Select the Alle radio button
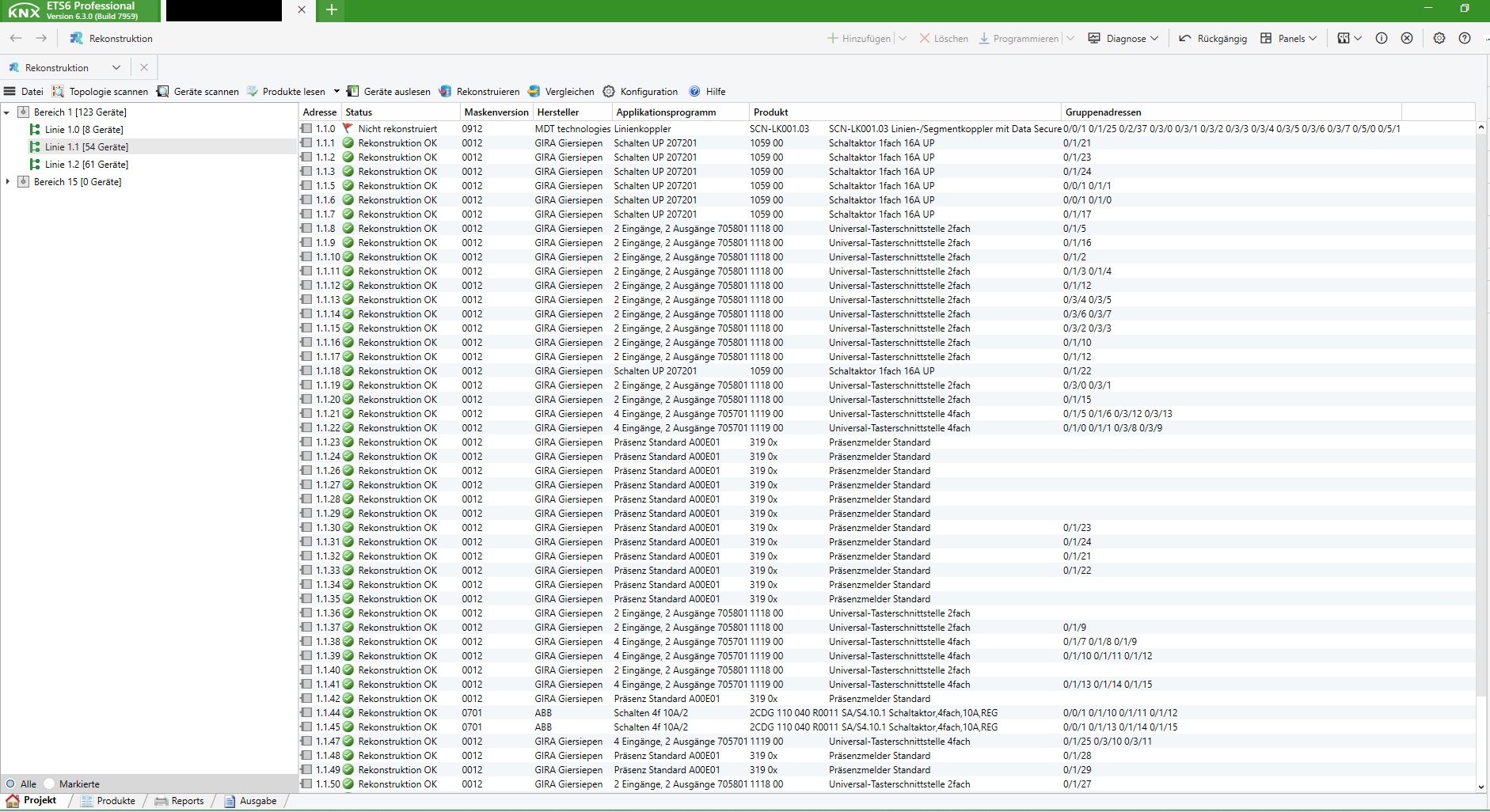The height and width of the screenshot is (812, 1490). coord(11,784)
